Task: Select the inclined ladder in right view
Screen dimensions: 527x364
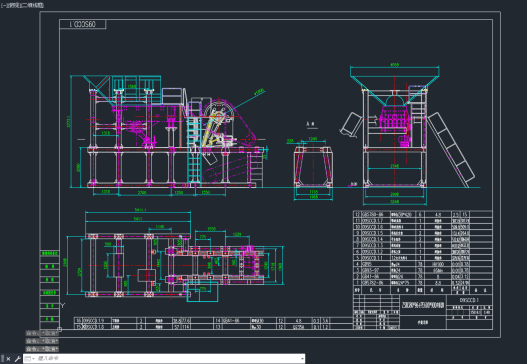Action: [x=450, y=150]
